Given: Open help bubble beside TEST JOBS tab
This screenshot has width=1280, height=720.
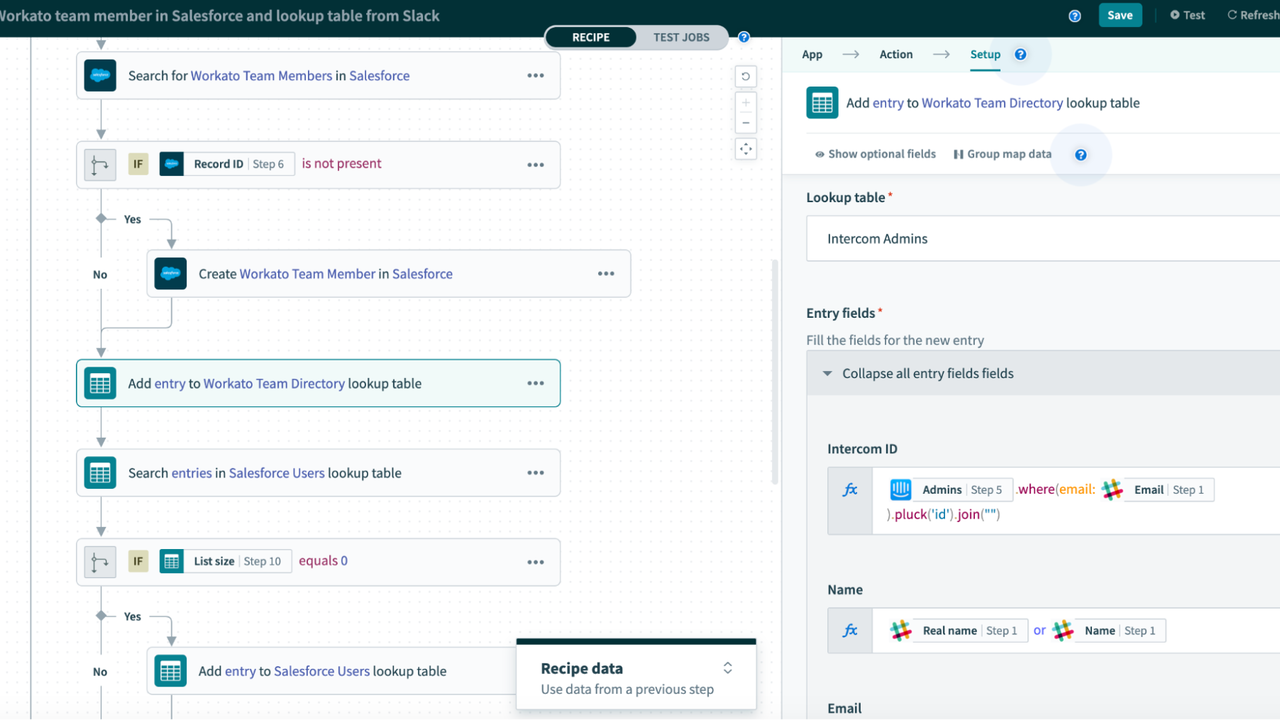Looking at the screenshot, I should 743,37.
